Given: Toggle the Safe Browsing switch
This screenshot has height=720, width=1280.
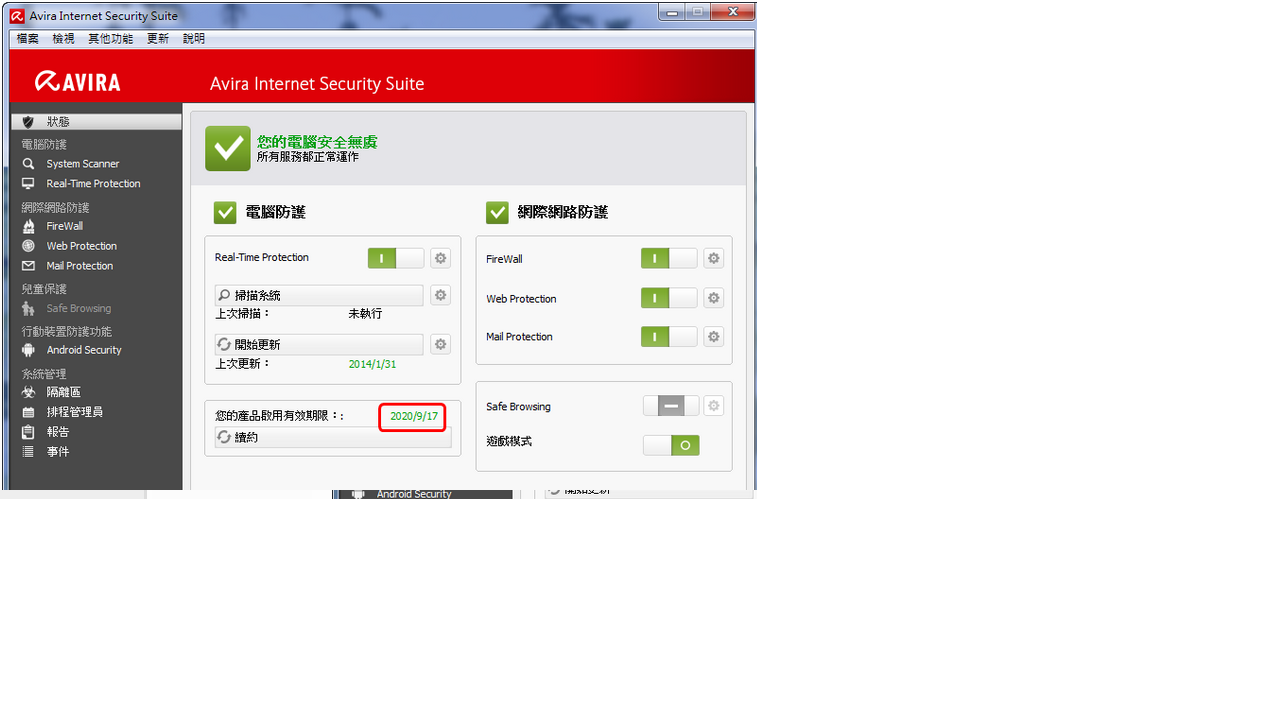Looking at the screenshot, I should [x=671, y=406].
